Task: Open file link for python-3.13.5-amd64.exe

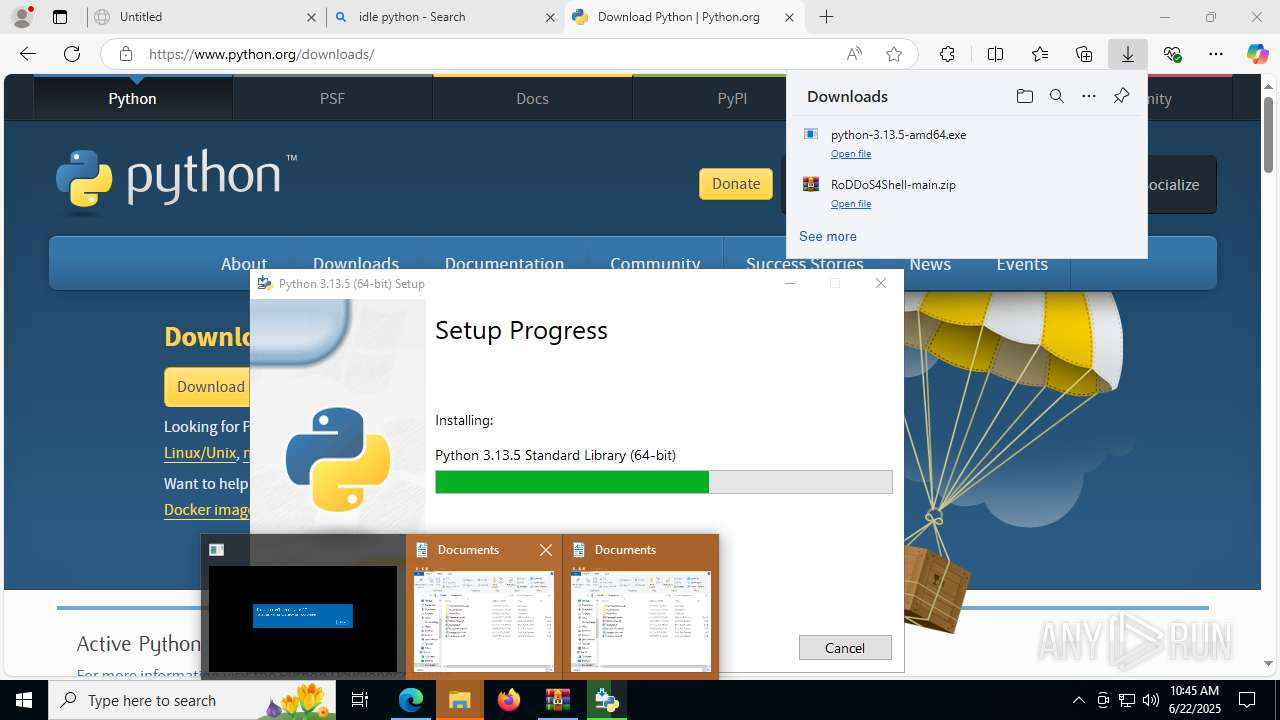Action: coord(851,154)
